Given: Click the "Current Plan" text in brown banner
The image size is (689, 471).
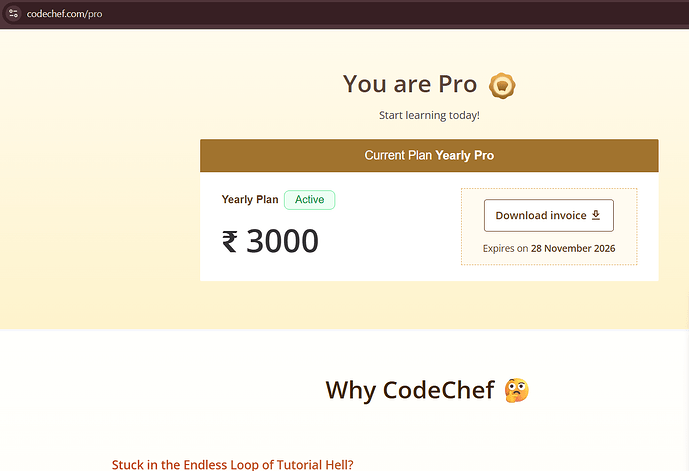Looking at the screenshot, I should (x=398, y=156).
